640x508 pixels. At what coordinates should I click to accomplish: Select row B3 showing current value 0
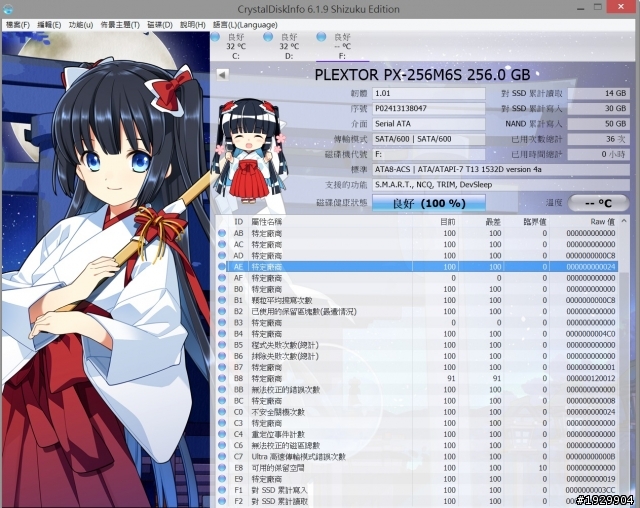click(417, 322)
